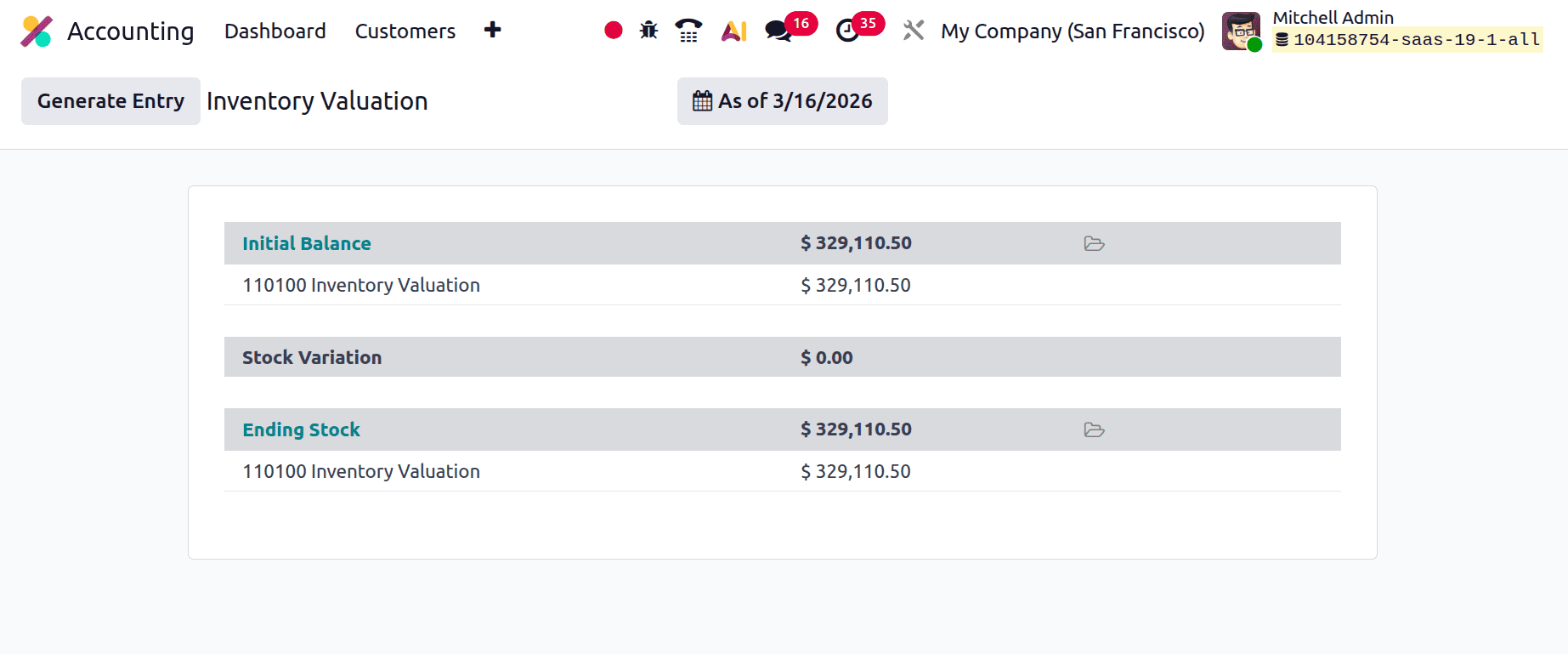The image size is (1568, 654).
Task: Open the chat messages icon
Action: [778, 31]
